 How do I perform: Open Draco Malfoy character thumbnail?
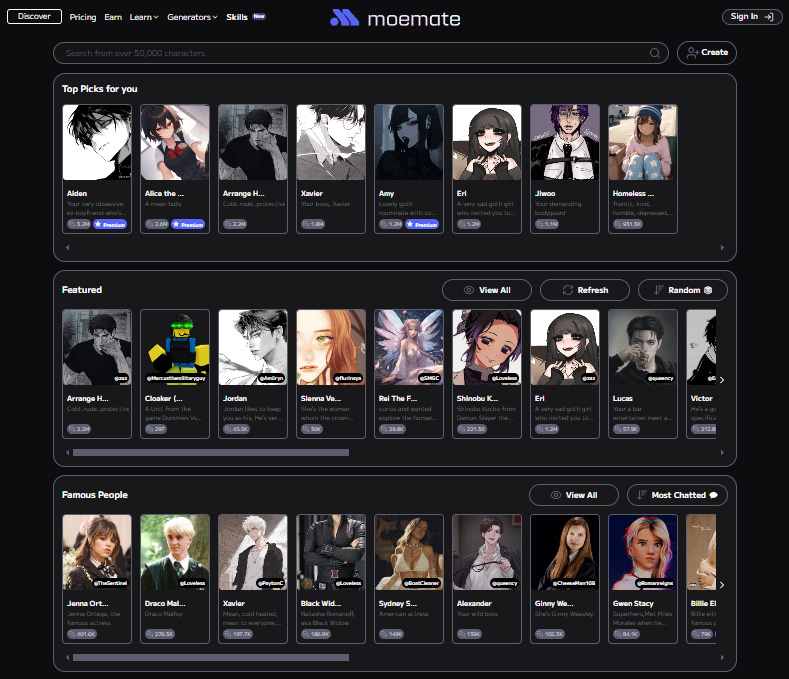(175, 552)
